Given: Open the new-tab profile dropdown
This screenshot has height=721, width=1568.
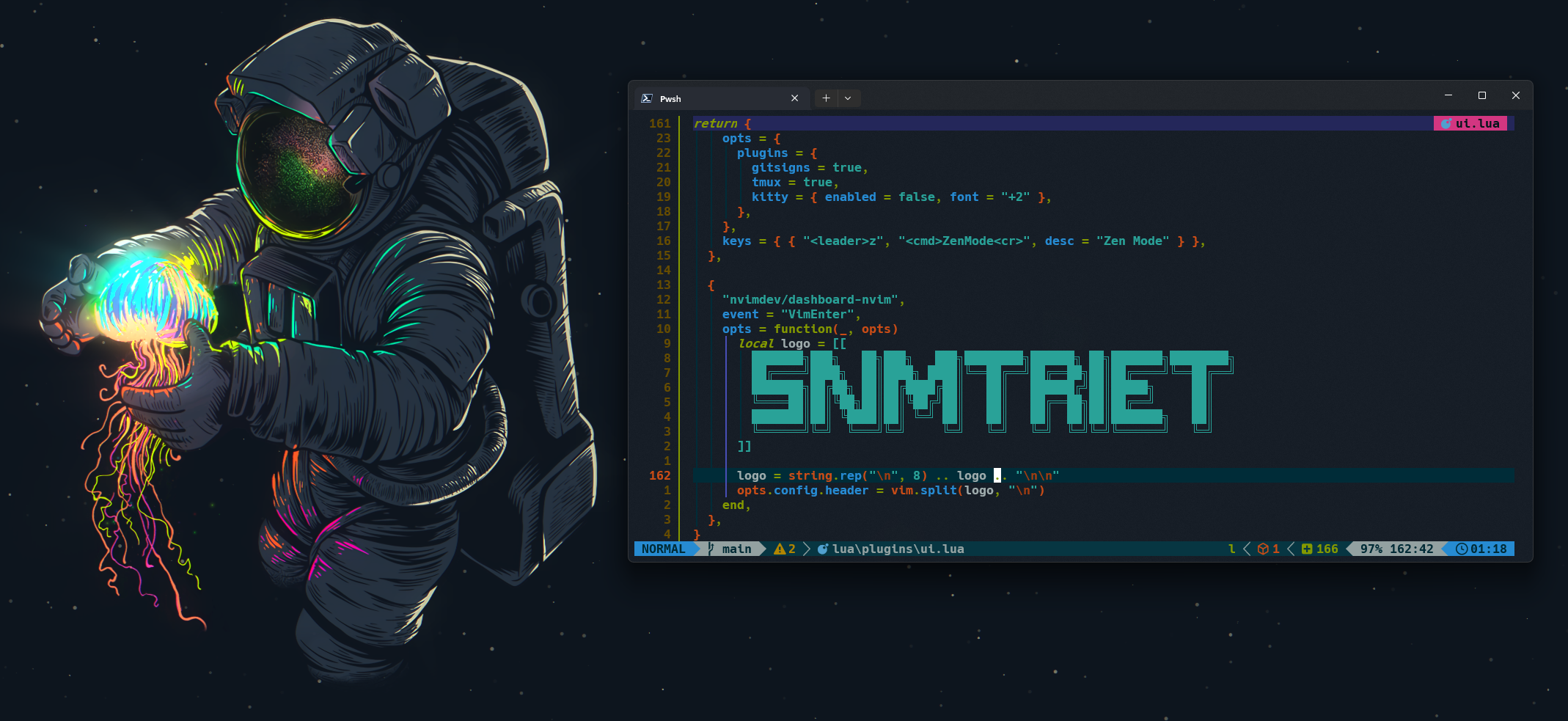Looking at the screenshot, I should click(x=848, y=98).
